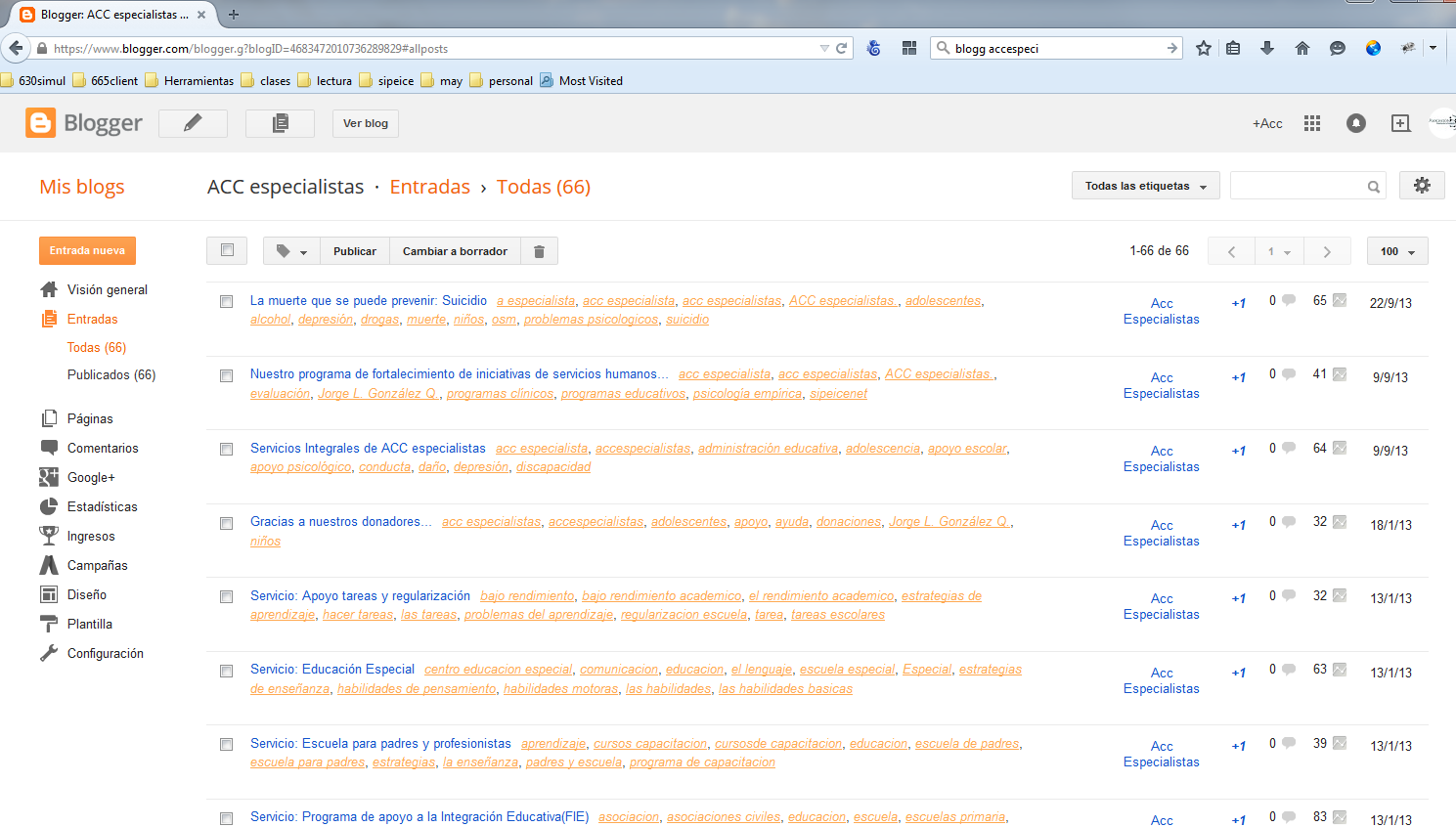Open the Firefox downloads arrow icon
This screenshot has height=827, width=1456.
1267,48
